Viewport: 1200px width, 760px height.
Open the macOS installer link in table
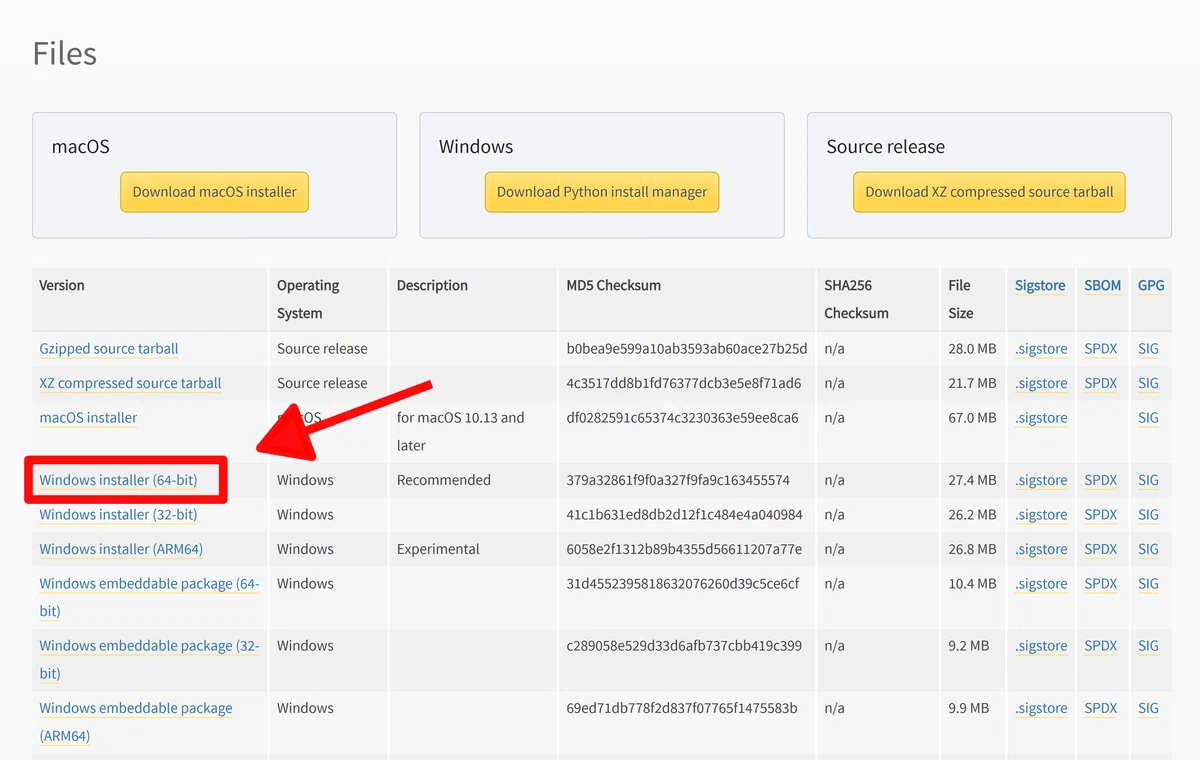pyautogui.click(x=88, y=418)
